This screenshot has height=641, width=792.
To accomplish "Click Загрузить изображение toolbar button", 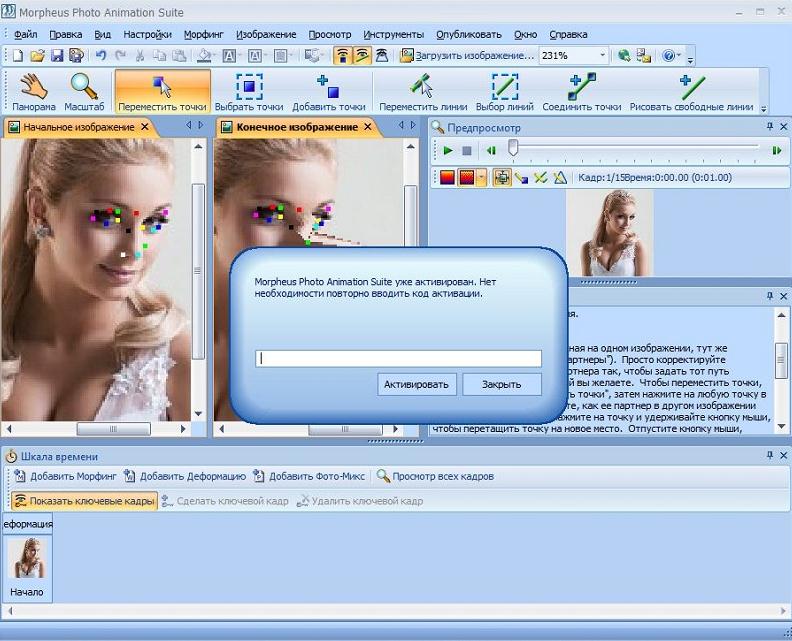I will [466, 56].
